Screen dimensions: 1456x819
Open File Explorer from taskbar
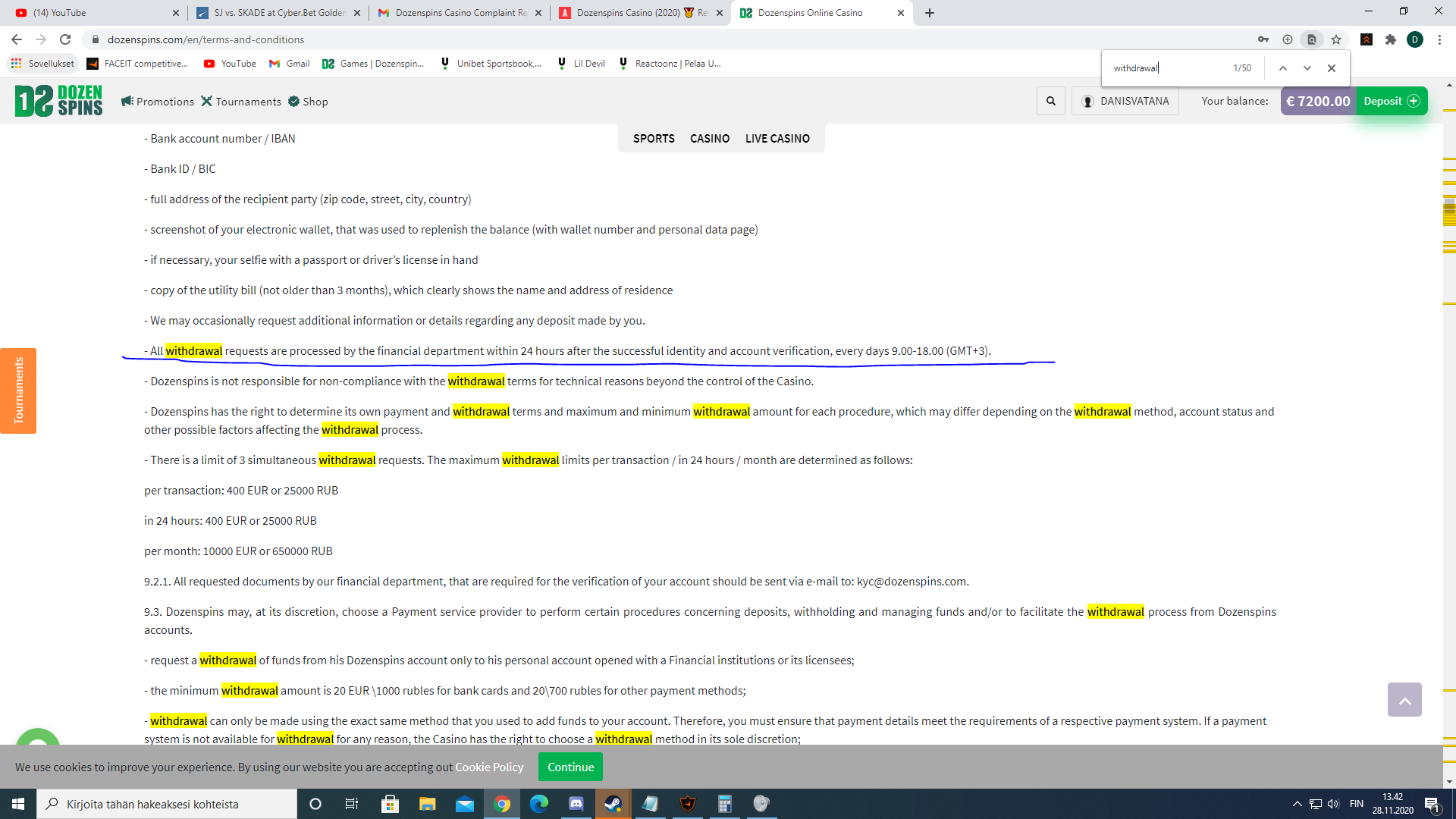coord(428,804)
